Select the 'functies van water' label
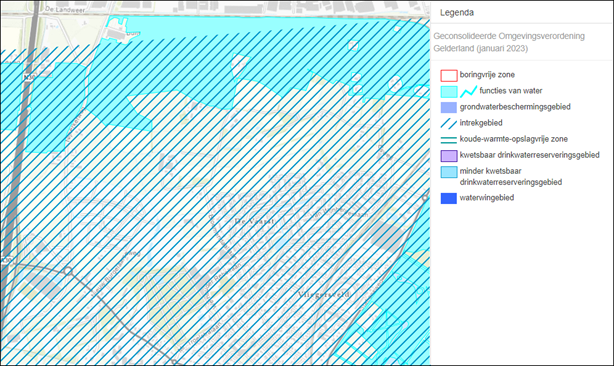 (x=511, y=91)
